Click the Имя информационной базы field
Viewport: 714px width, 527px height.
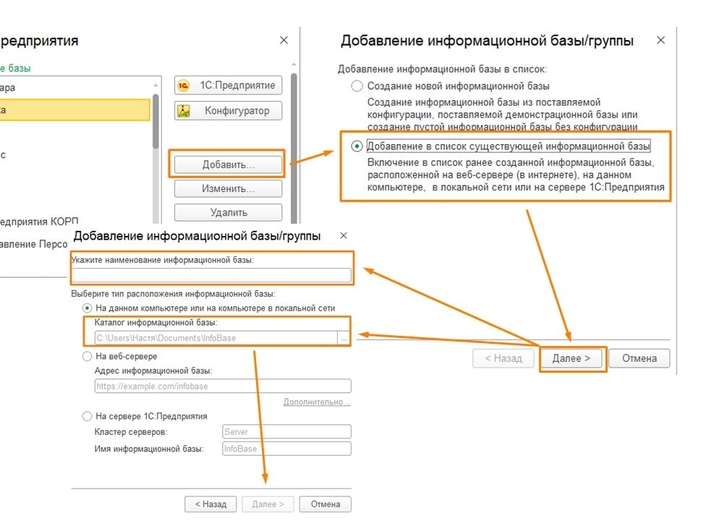tap(286, 449)
